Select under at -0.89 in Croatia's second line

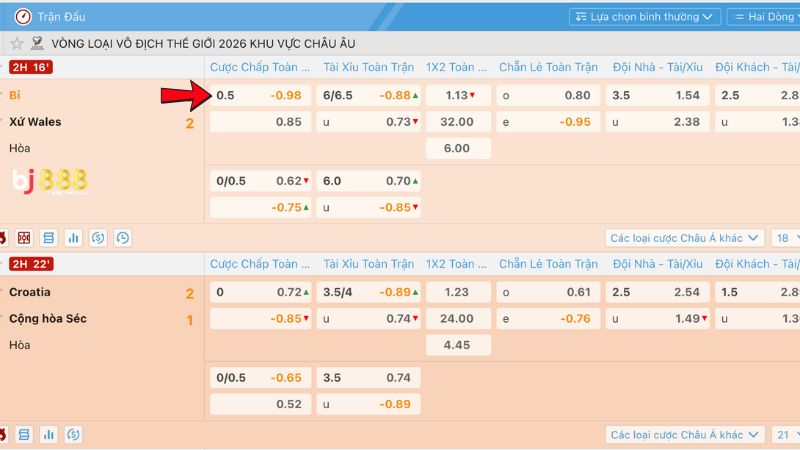click(x=368, y=405)
